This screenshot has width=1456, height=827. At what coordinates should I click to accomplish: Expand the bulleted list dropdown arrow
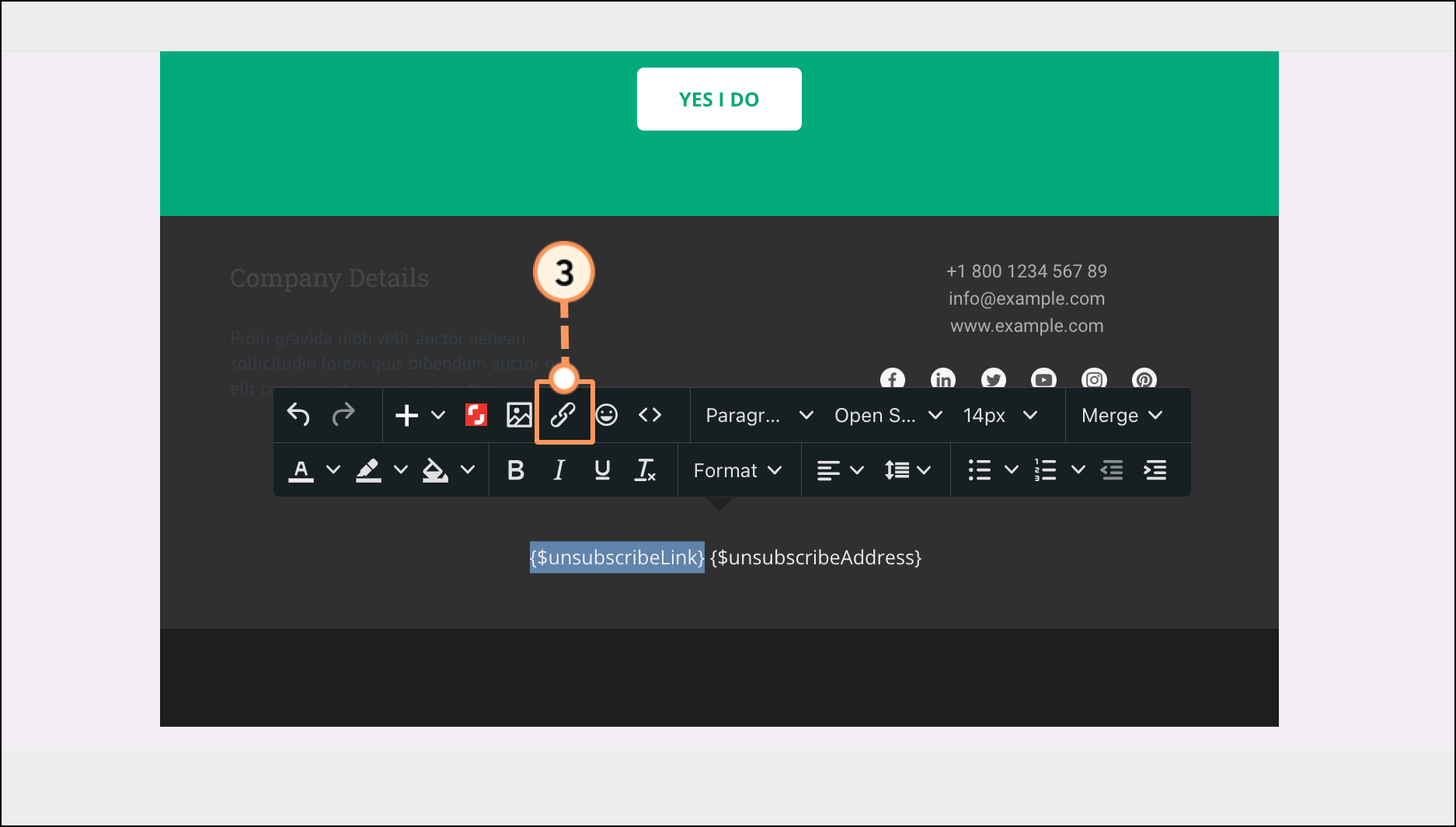pyautogui.click(x=1012, y=469)
